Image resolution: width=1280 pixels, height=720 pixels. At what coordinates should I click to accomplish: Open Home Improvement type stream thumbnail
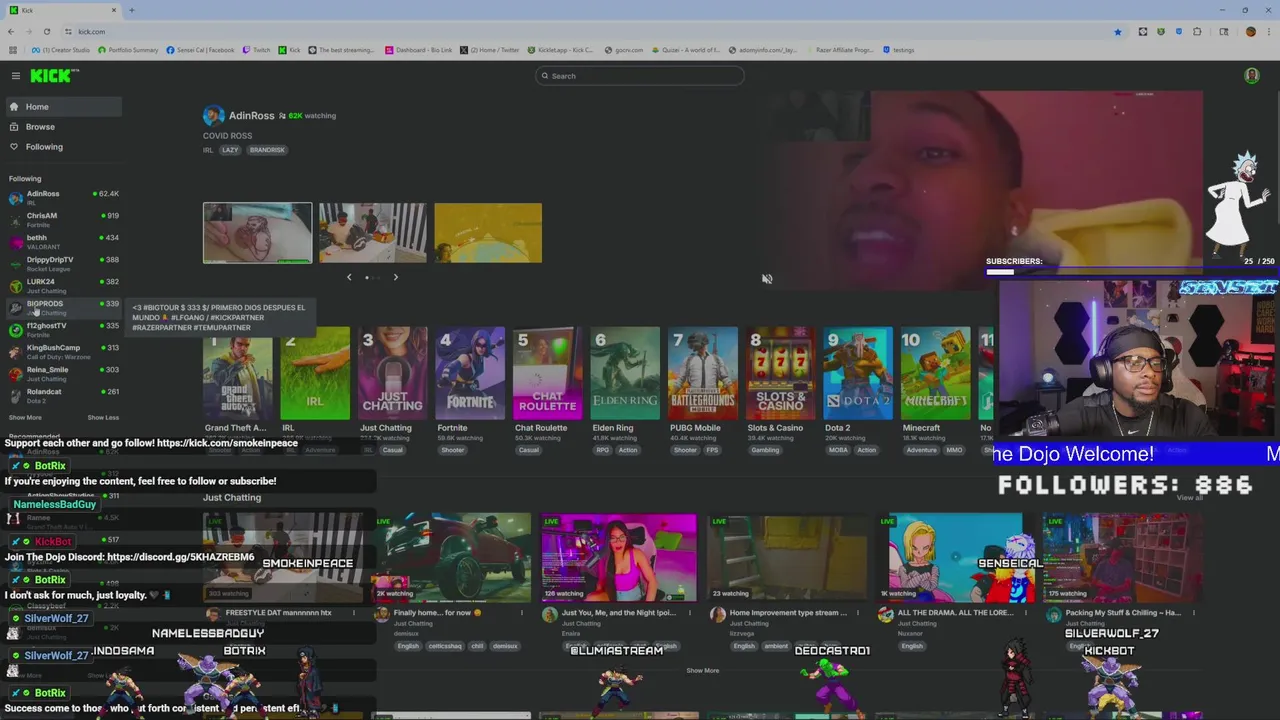click(788, 558)
